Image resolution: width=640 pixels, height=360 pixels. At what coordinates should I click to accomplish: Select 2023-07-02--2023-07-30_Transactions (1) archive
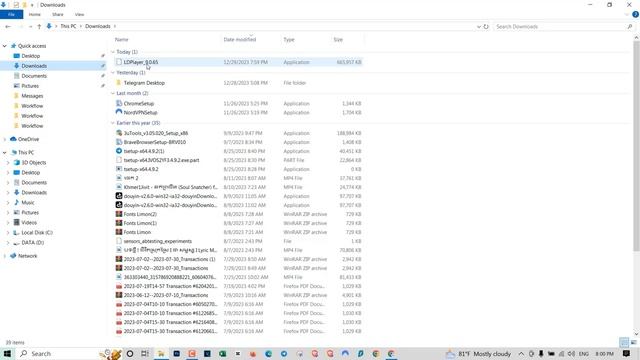tap(169, 259)
